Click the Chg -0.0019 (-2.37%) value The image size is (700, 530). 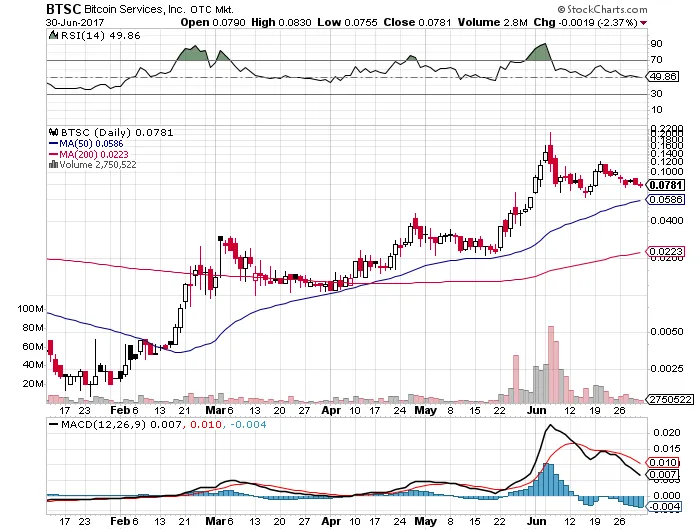click(x=585, y=22)
